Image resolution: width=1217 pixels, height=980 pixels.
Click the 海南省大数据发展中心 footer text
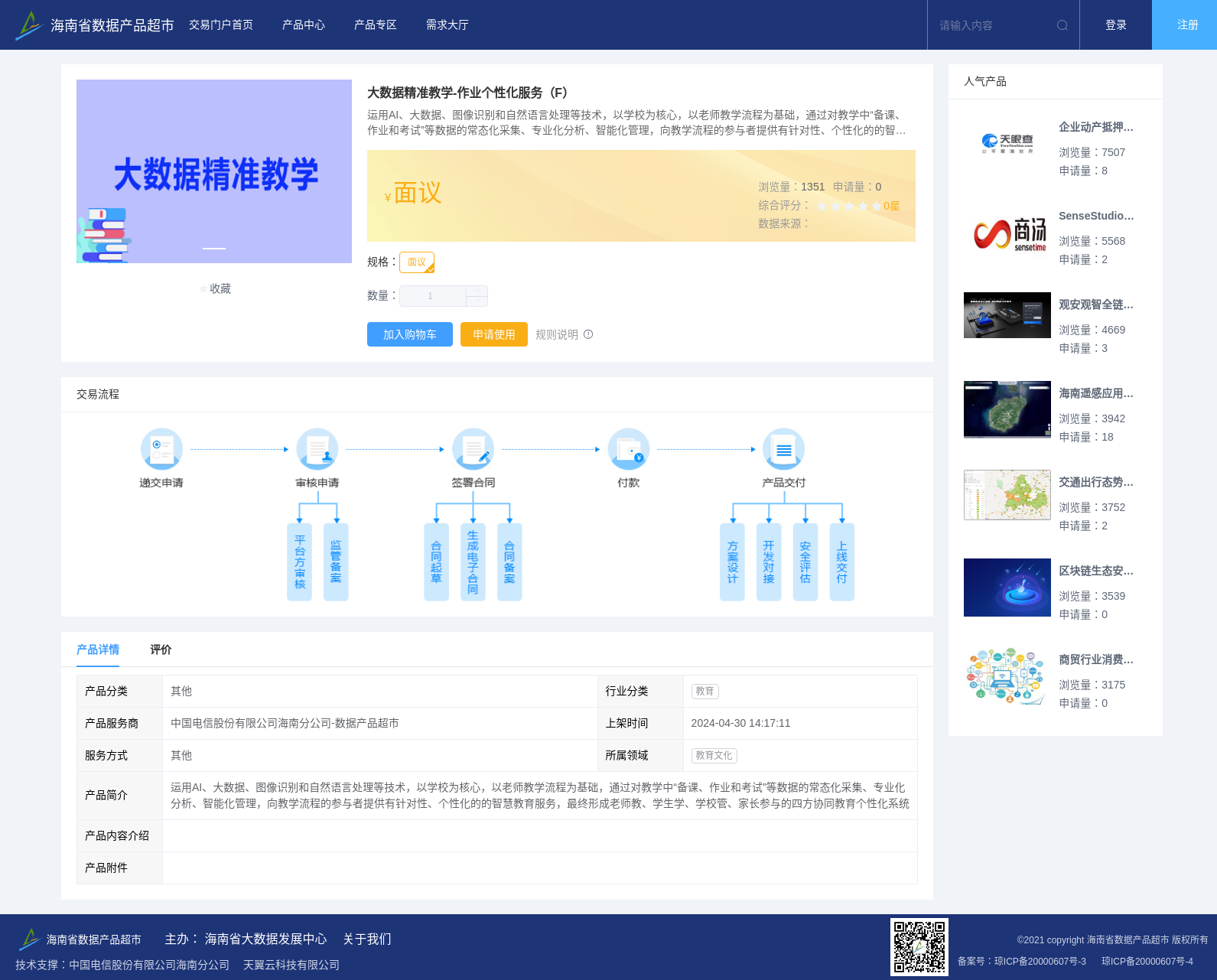[265, 939]
